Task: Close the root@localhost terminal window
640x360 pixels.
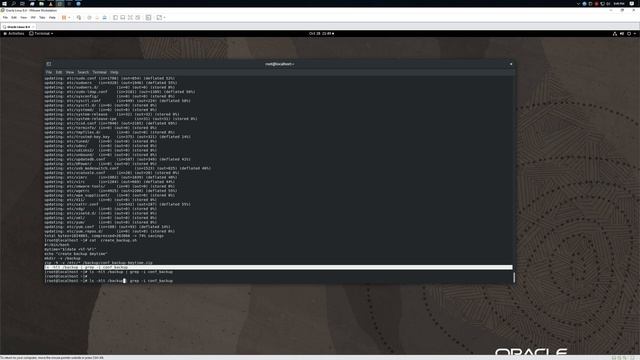Action: [x=511, y=64]
